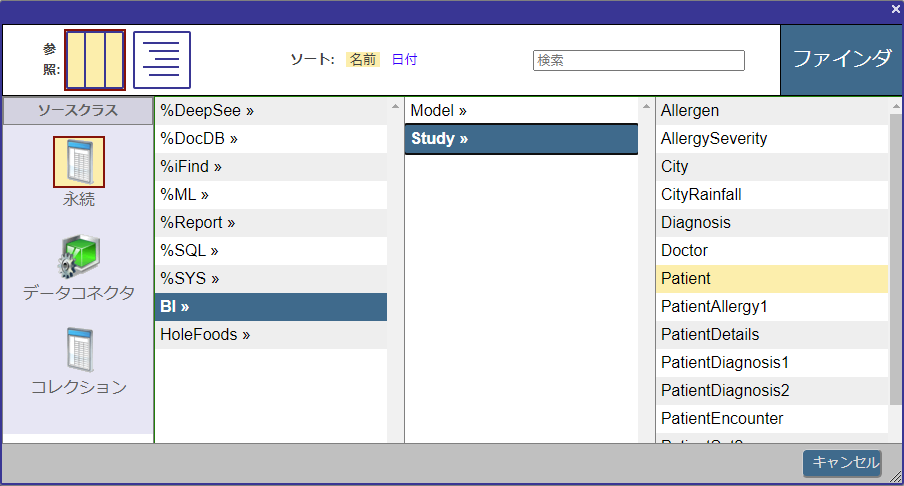
Task: Expand the HoleFoods package
Action: coord(205,334)
